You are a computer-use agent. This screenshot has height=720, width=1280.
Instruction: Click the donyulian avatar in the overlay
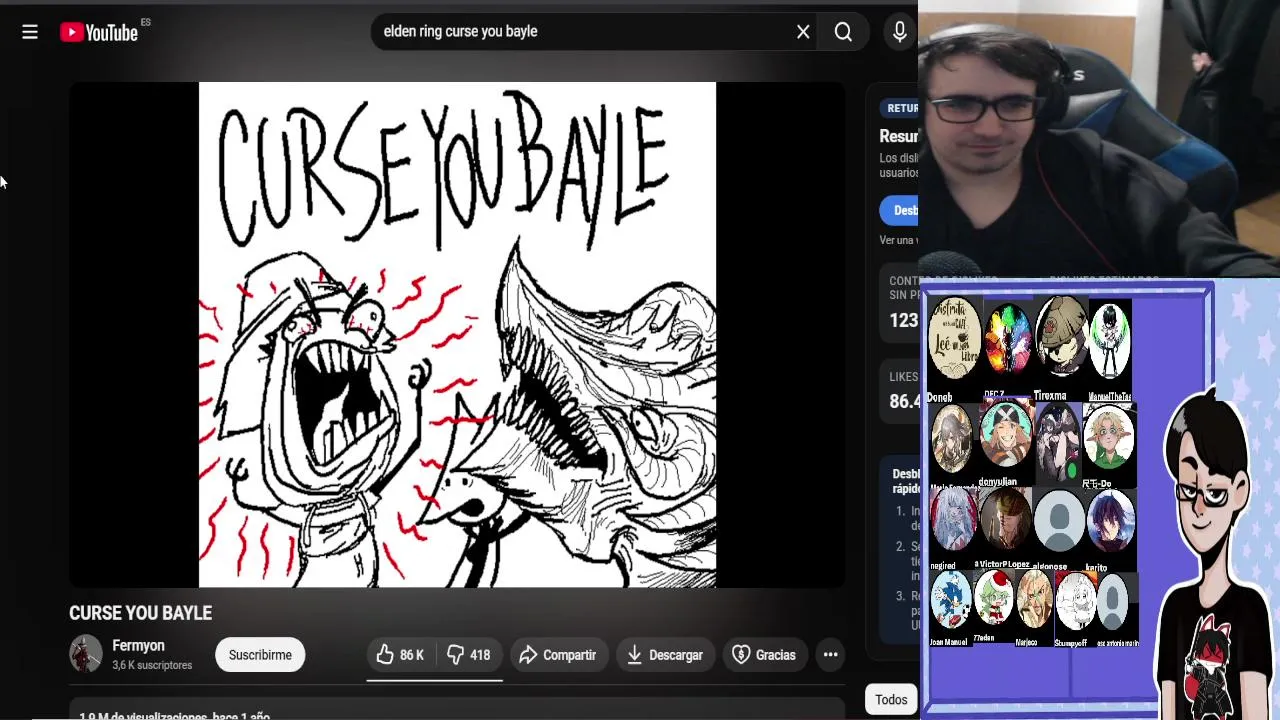(1005, 436)
